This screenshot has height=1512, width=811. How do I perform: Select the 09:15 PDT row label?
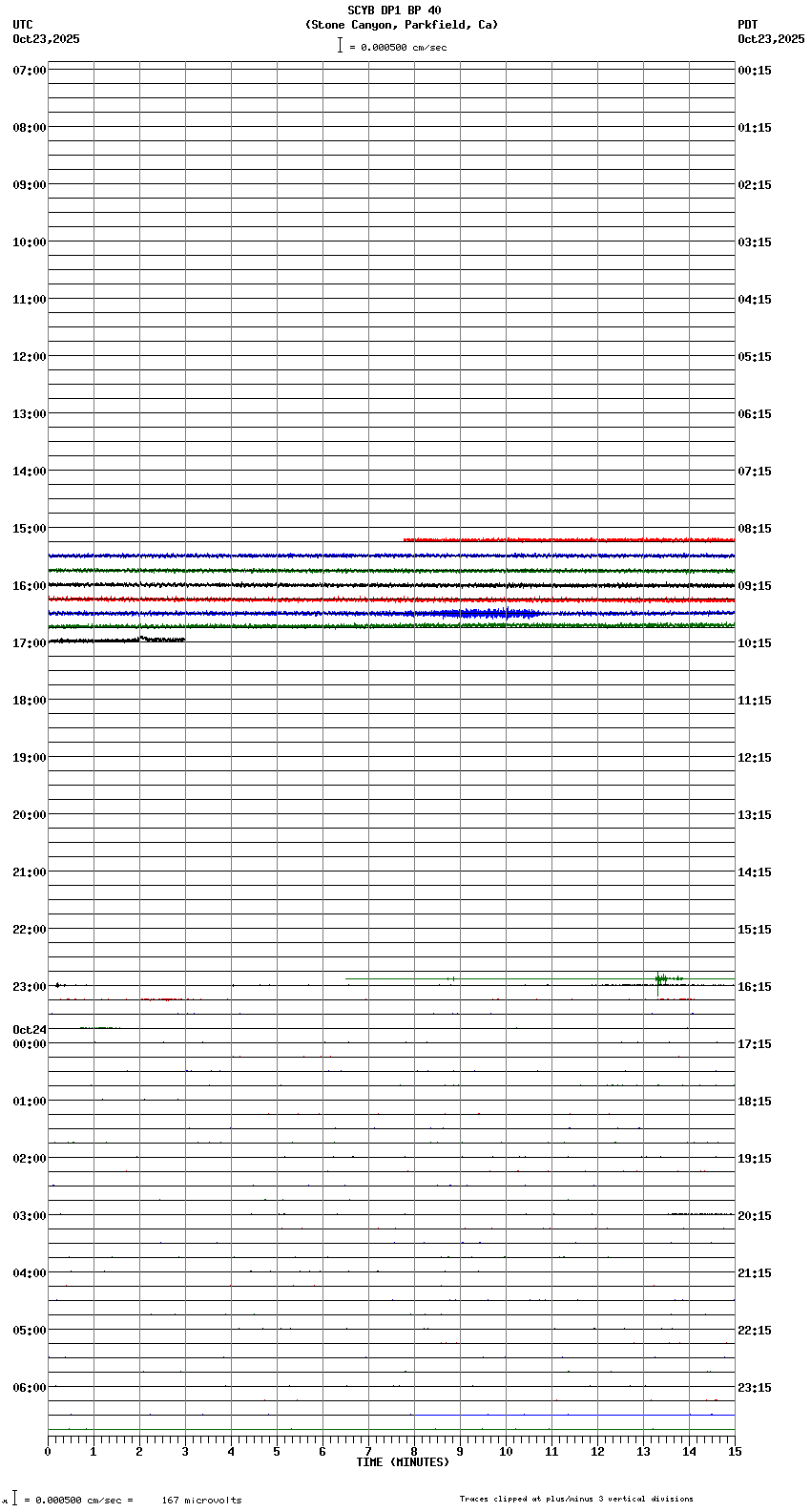point(755,586)
